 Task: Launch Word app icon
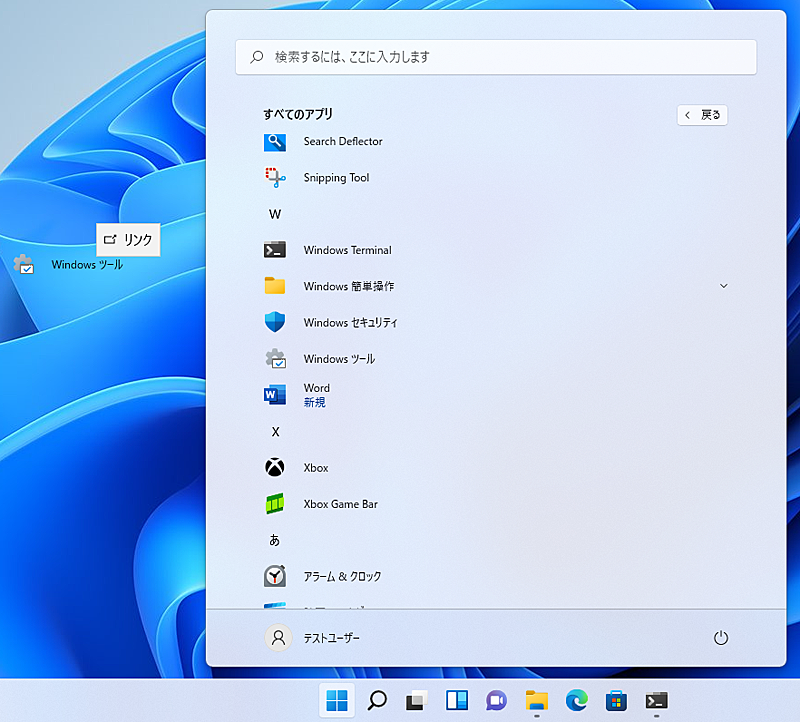[274, 395]
